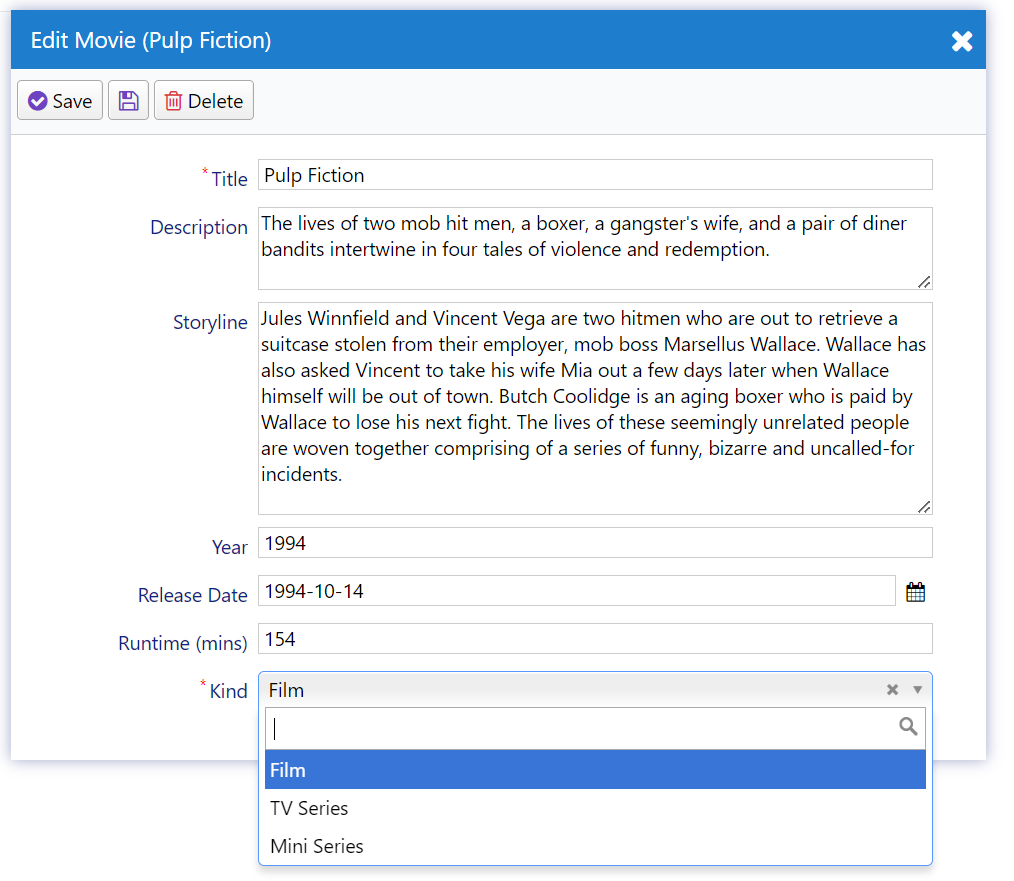Click the Runtime (mins) field
1014x881 pixels.
(595, 638)
